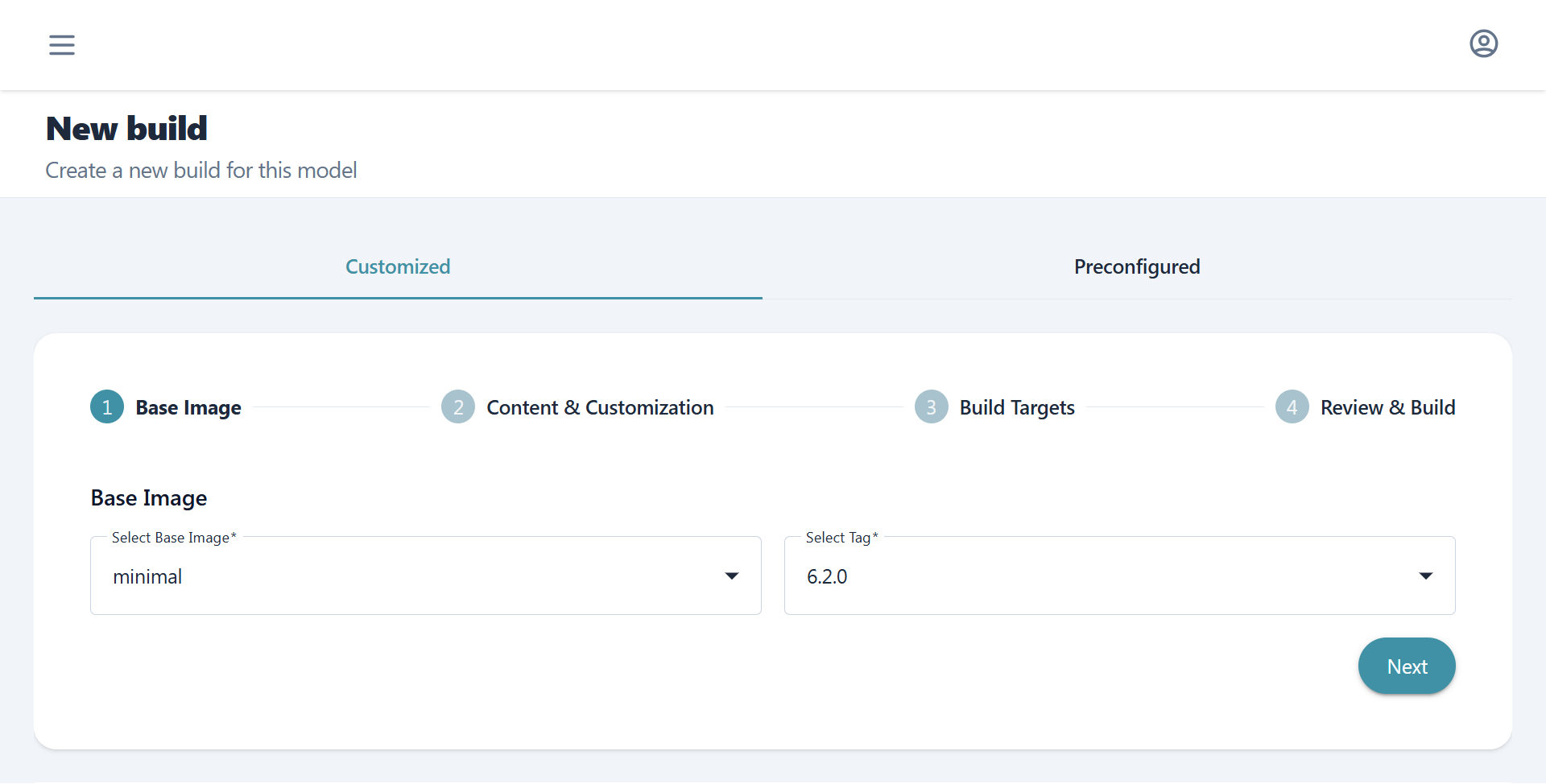Open the Select Tag combo box
Screen dimensions: 1546x784
(x=1095, y=576)
